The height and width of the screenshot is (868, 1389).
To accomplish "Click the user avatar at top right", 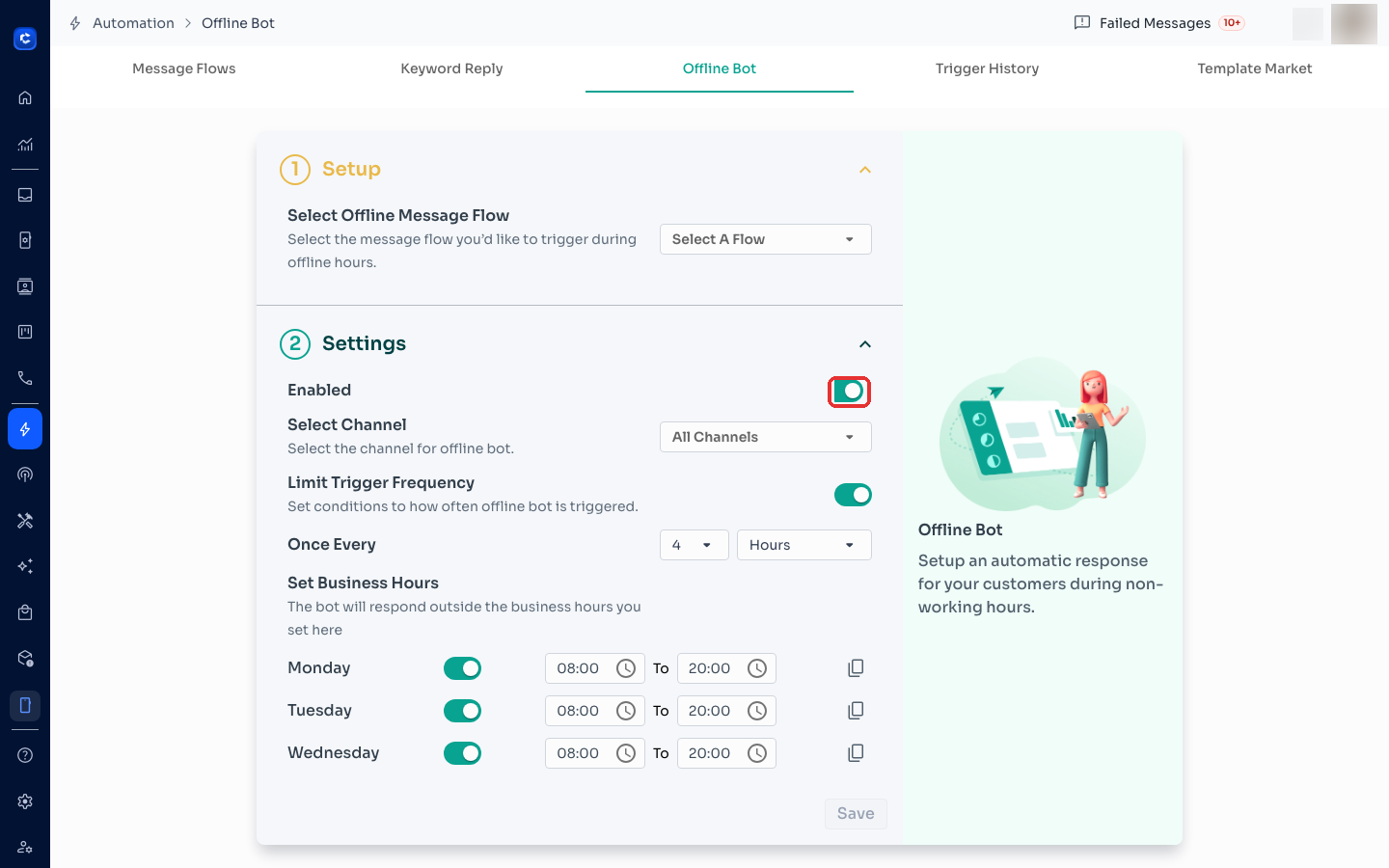I will 1354,24.
